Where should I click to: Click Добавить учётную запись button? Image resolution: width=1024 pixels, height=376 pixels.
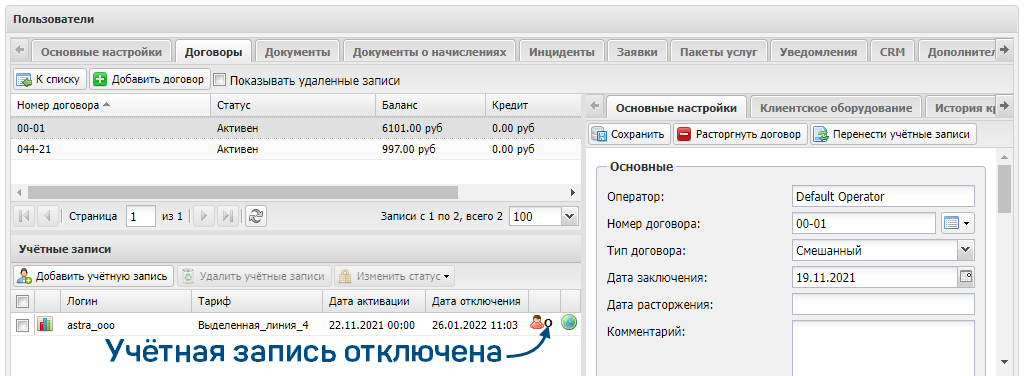[93, 276]
